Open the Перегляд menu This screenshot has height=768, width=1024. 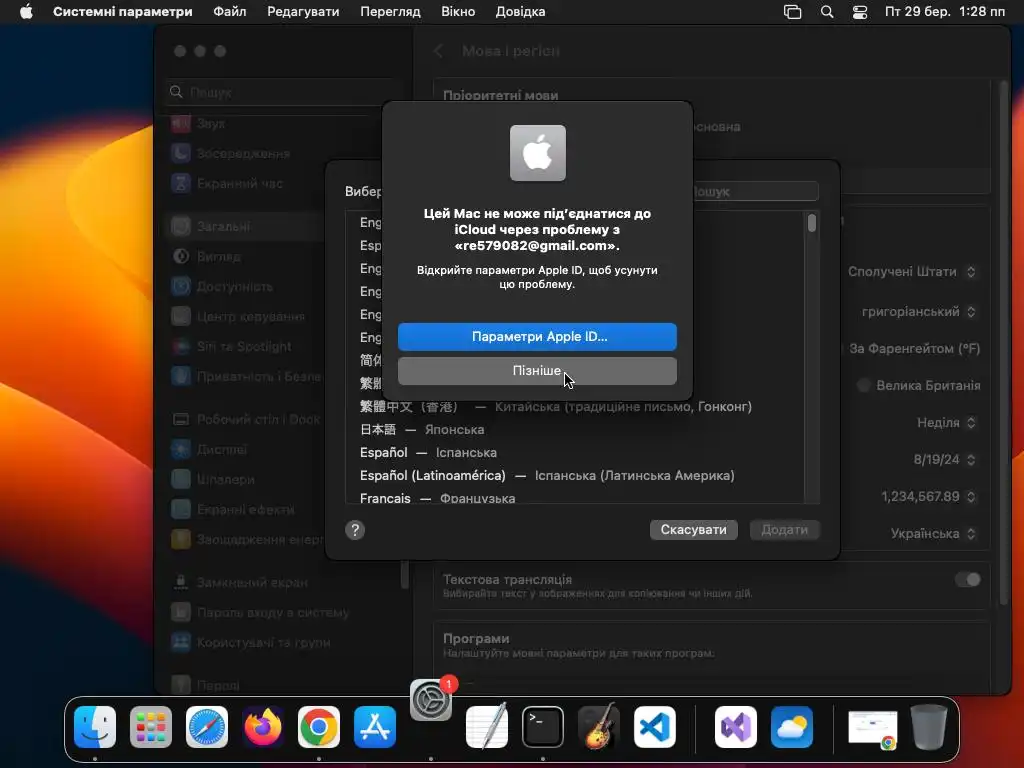390,12
